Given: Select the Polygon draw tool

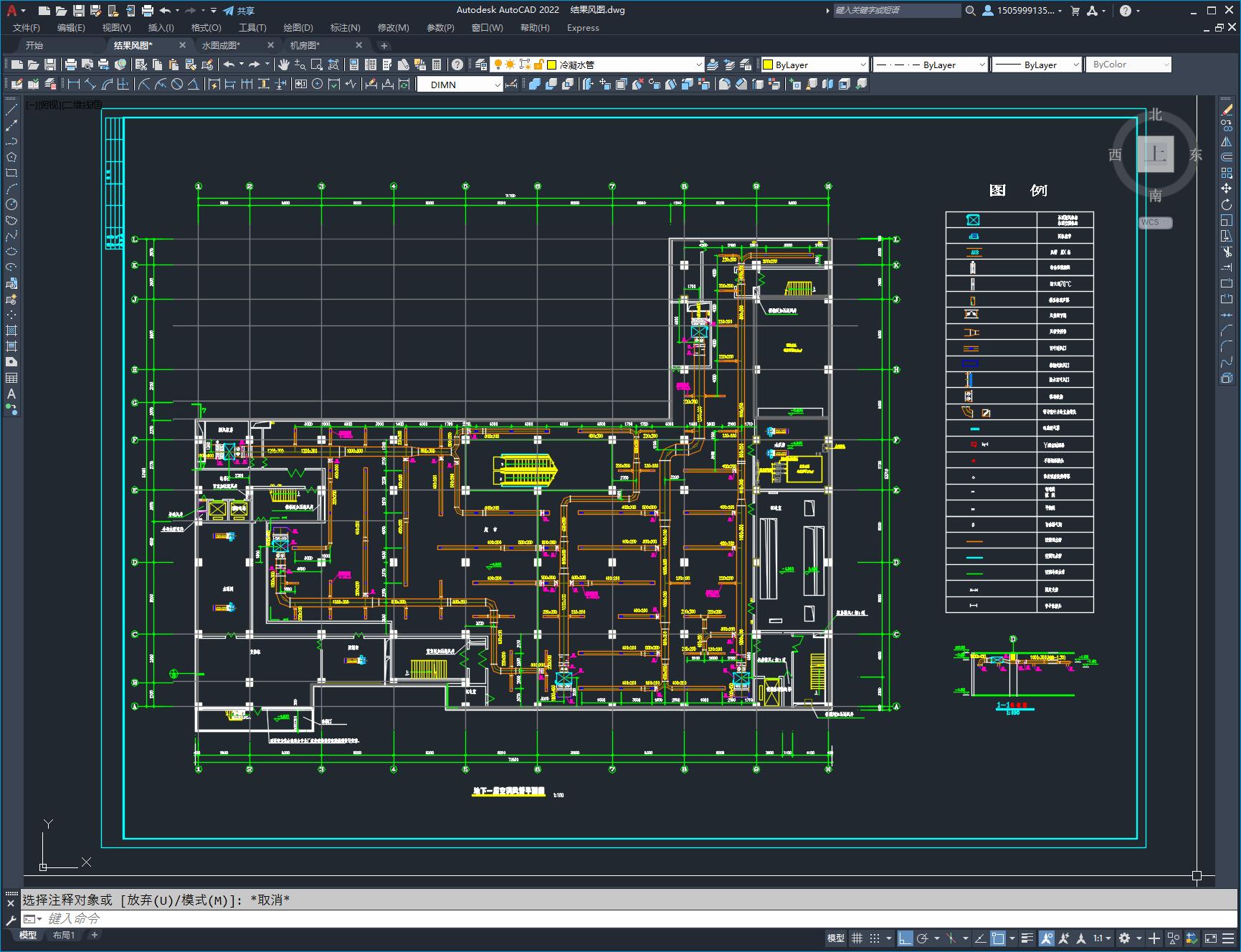Looking at the screenshot, I should tap(11, 157).
